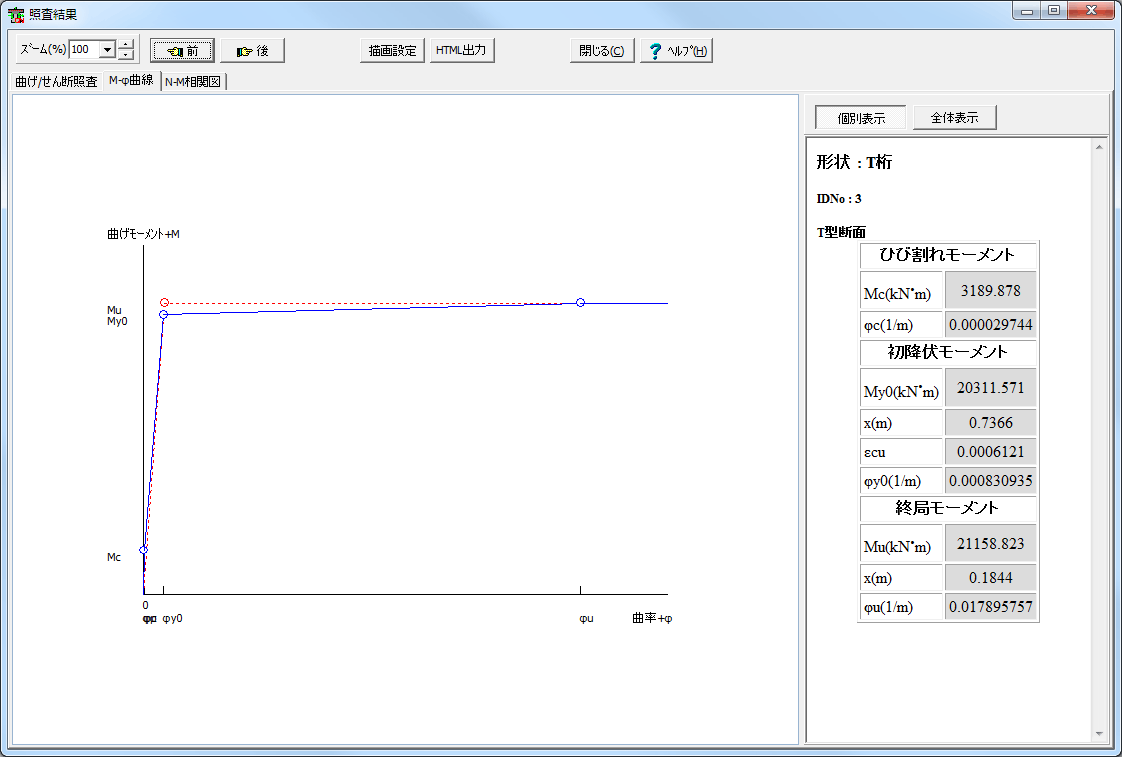This screenshot has width=1122, height=757.
Task: Click 初降伏モーメント table header
Action: click(947, 352)
